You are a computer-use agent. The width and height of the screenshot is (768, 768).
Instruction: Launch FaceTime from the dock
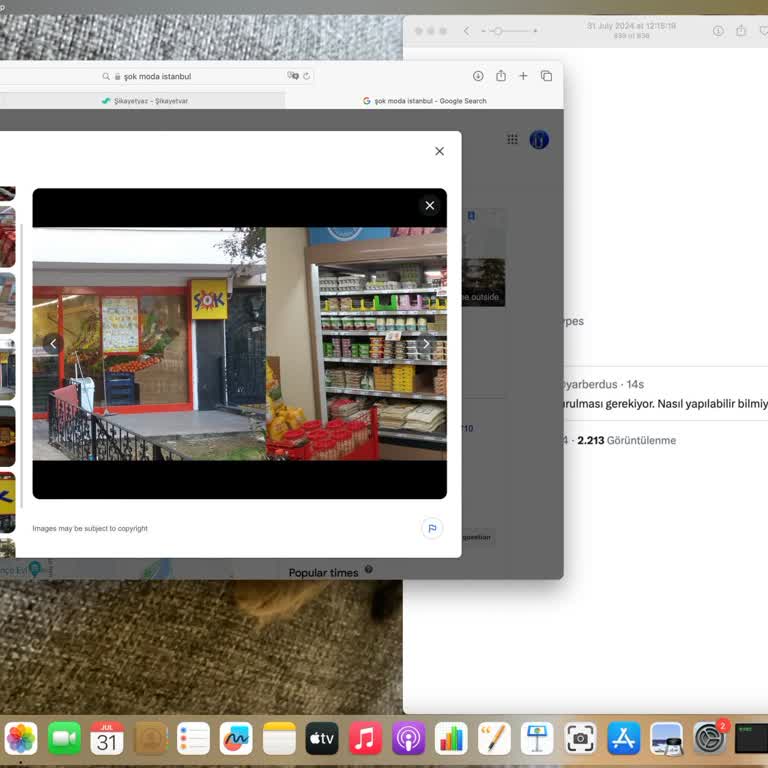pyautogui.click(x=64, y=739)
